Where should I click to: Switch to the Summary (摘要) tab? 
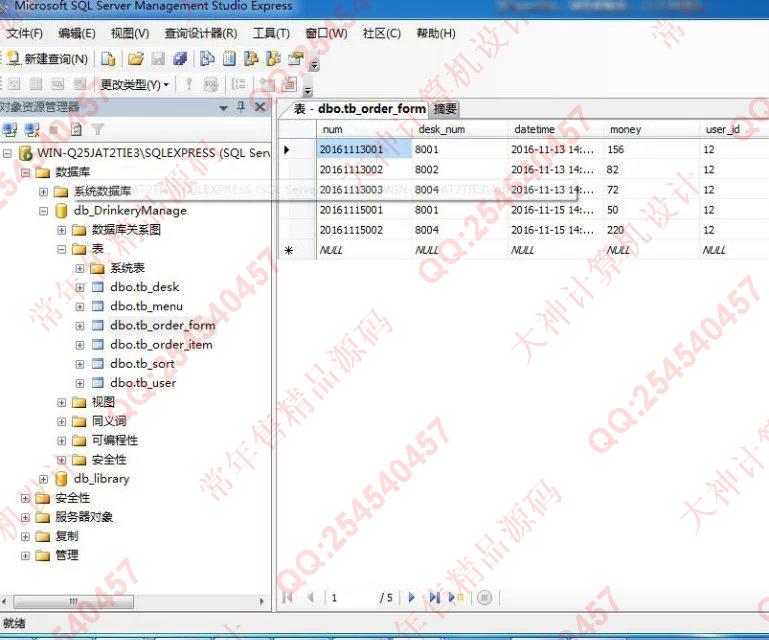tap(445, 109)
